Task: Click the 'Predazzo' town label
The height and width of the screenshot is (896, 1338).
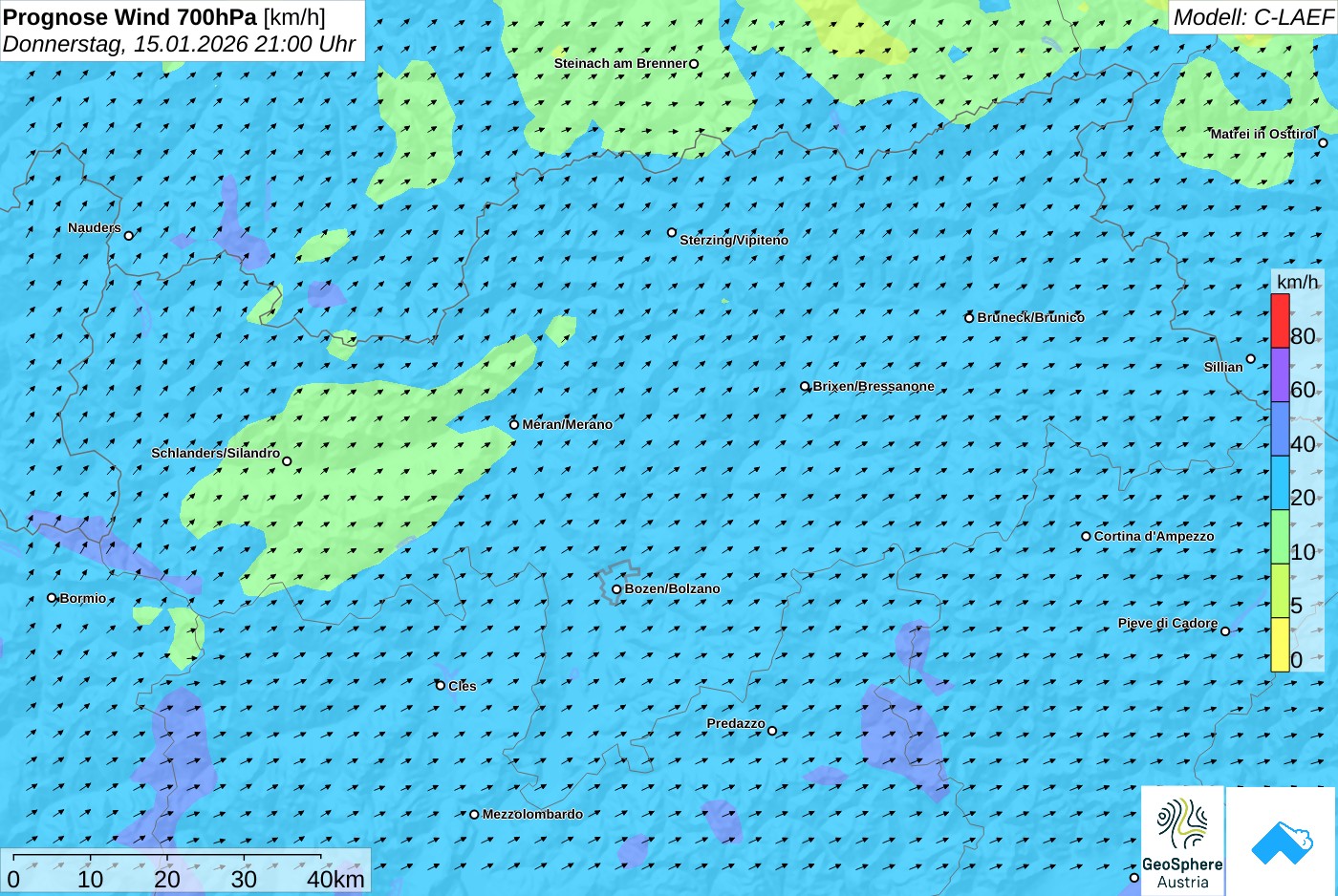Action: (x=736, y=723)
